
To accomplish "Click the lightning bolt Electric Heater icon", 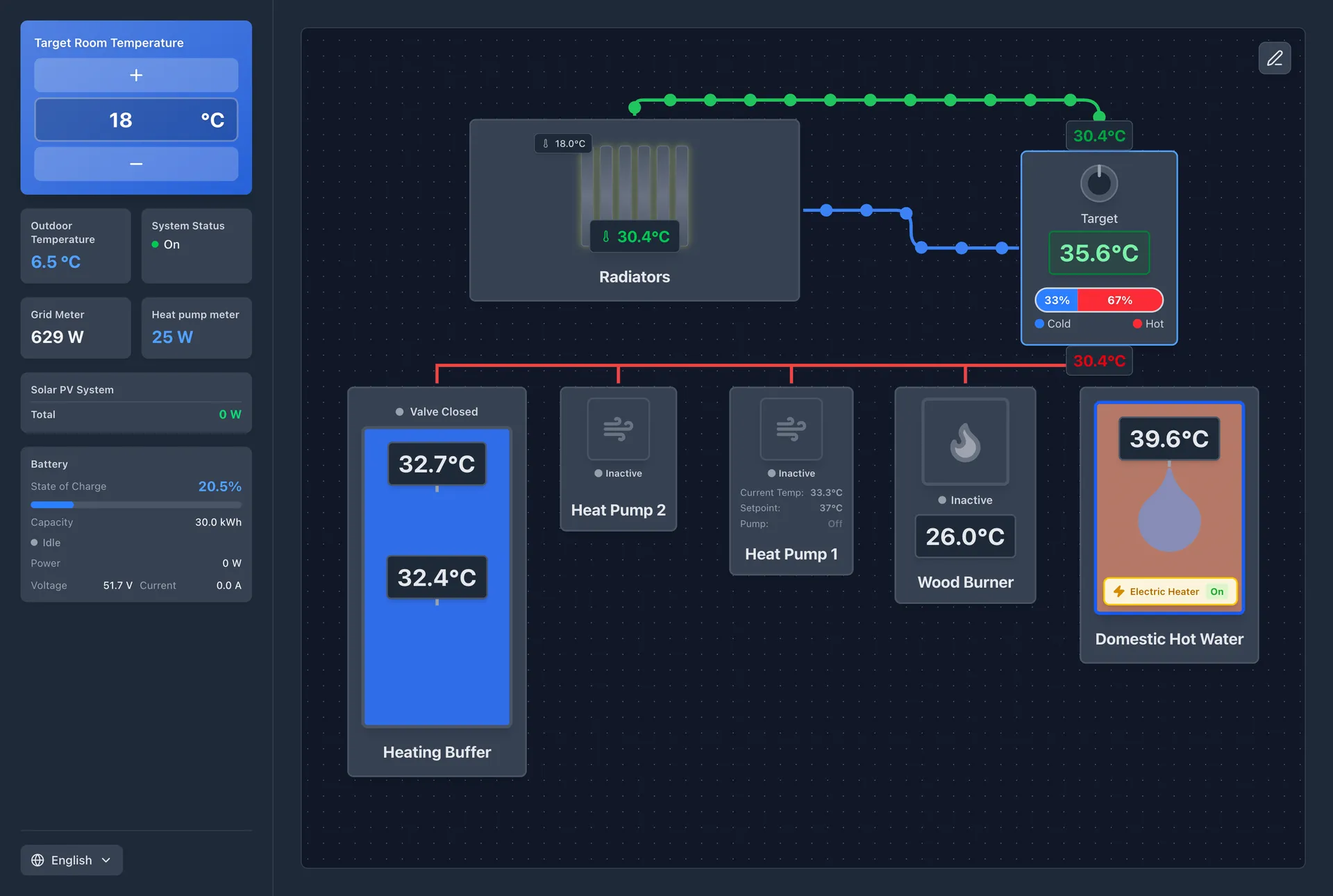I will pos(1119,591).
